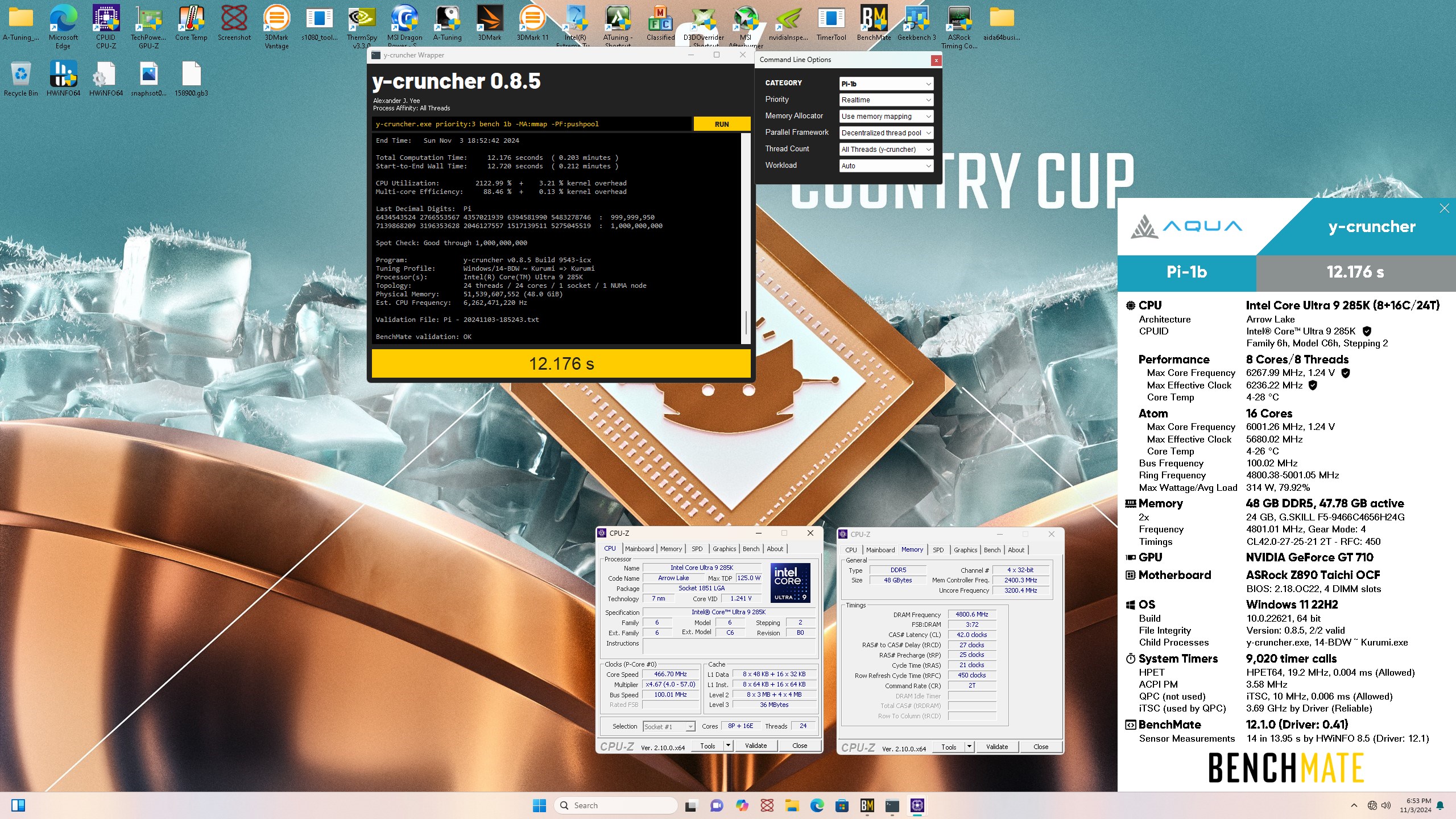Open the Memory tab in left CPU-Z window

coord(671,549)
